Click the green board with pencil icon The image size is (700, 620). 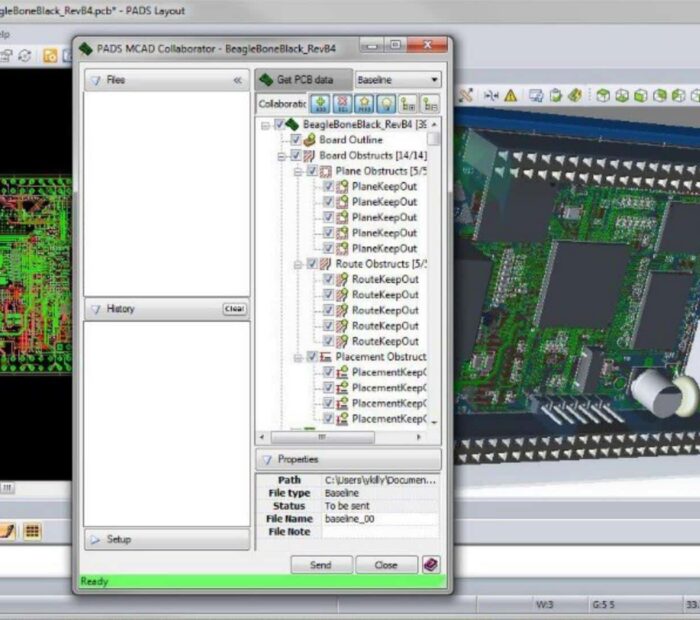click(x=575, y=95)
